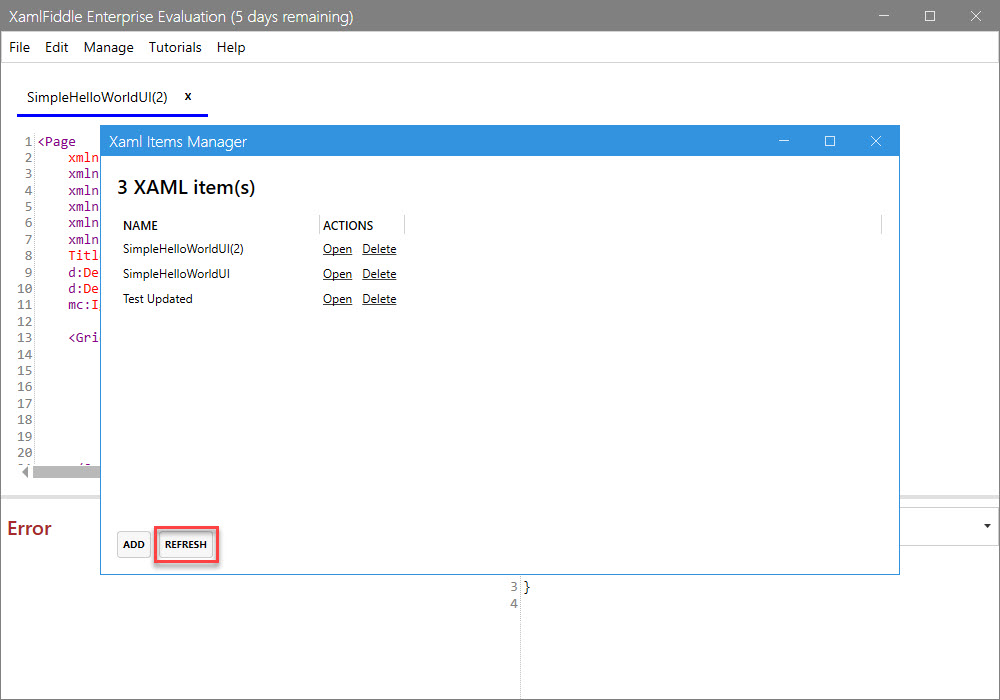
Task: Delete the Test Updated item
Action: [x=379, y=298]
